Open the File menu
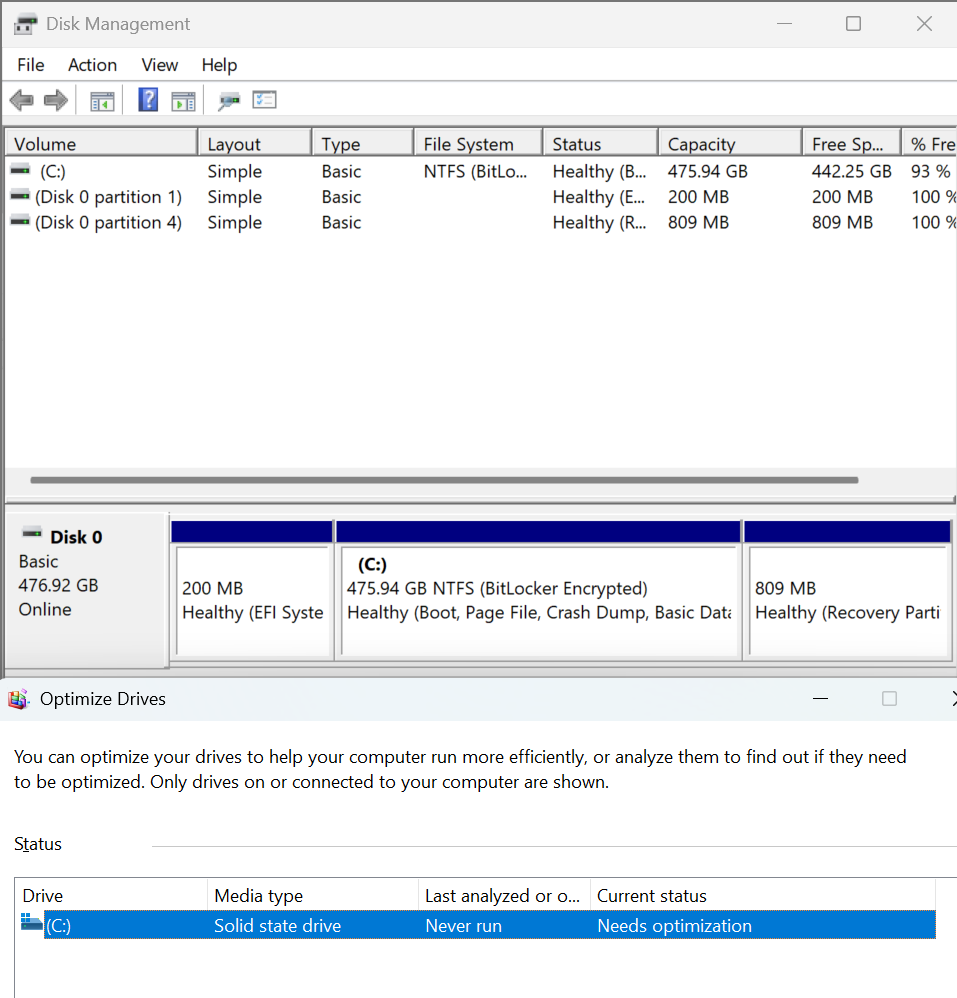The width and height of the screenshot is (957, 998). click(31, 65)
